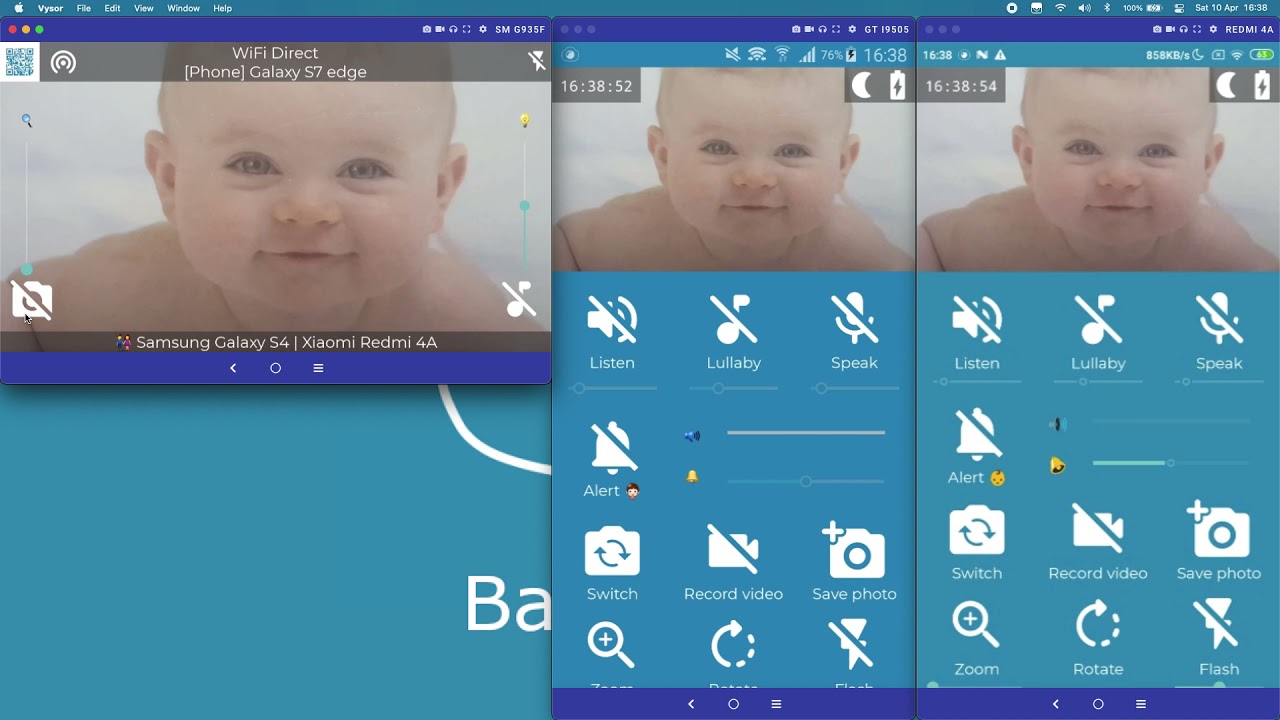Tap Android back button in SM G935F window
Viewport: 1280px width, 720px height.
(233, 368)
